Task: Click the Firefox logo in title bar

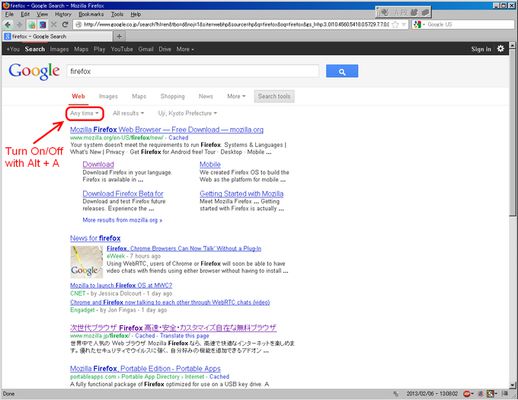Action: tap(6, 5)
